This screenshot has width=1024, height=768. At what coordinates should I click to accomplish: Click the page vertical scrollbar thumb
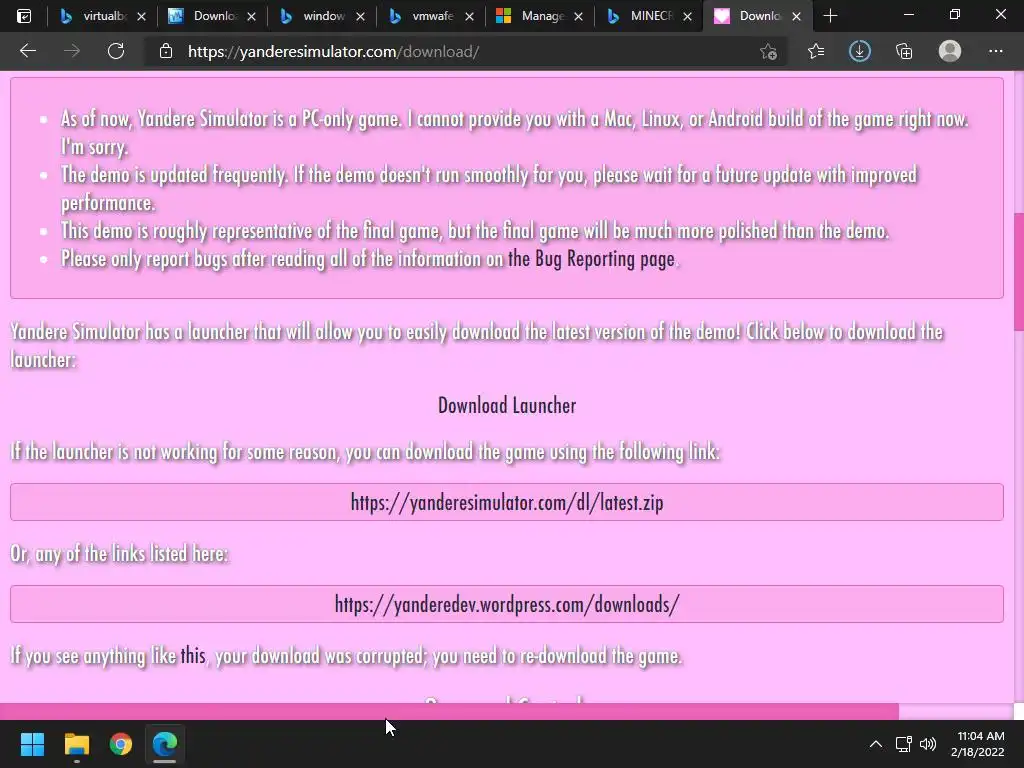coord(1018,273)
